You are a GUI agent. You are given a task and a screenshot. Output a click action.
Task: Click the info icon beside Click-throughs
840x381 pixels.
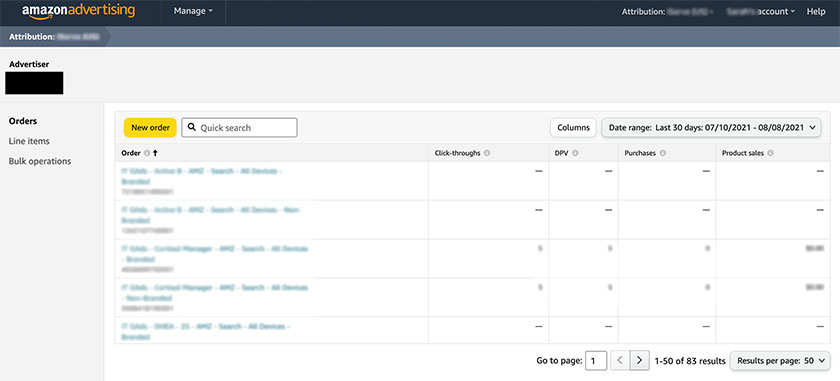pyautogui.click(x=487, y=153)
